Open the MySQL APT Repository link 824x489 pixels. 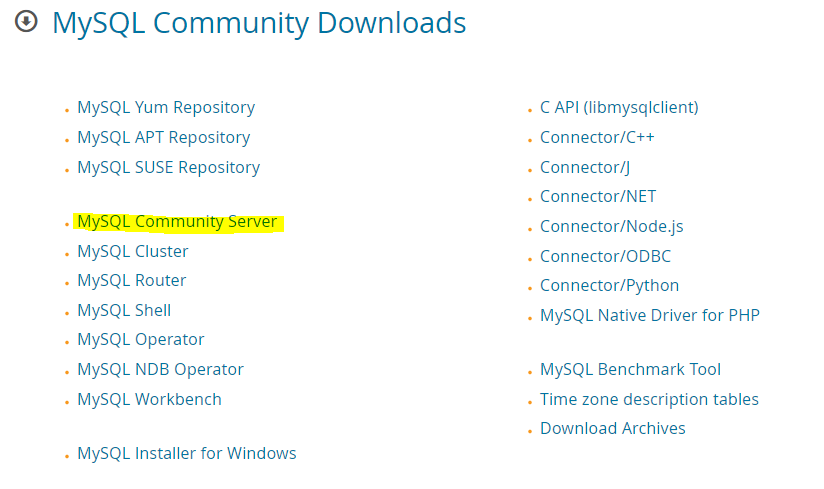163,138
